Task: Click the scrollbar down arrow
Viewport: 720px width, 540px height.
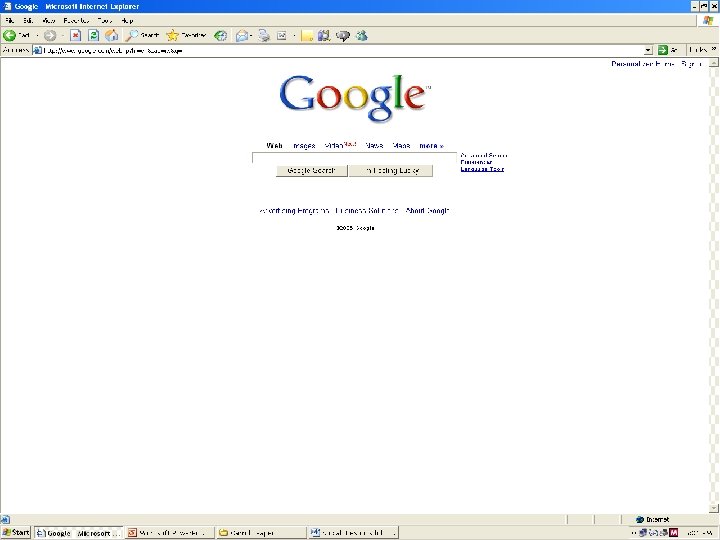Action: point(714,507)
